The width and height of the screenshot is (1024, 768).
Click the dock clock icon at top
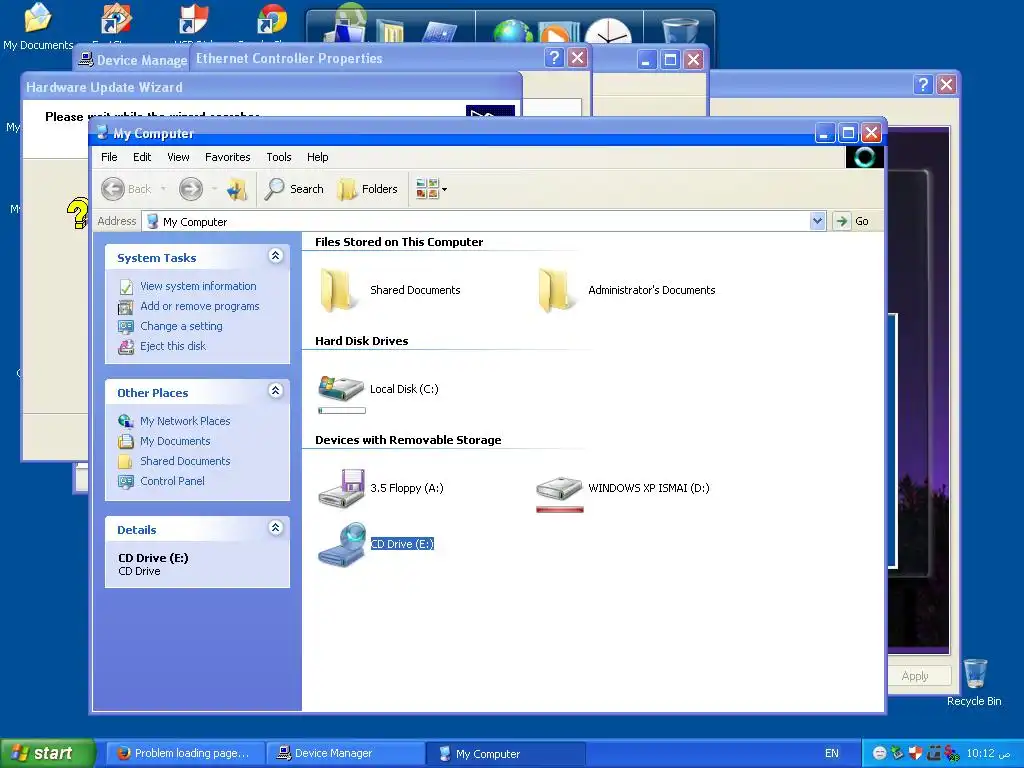tap(608, 31)
